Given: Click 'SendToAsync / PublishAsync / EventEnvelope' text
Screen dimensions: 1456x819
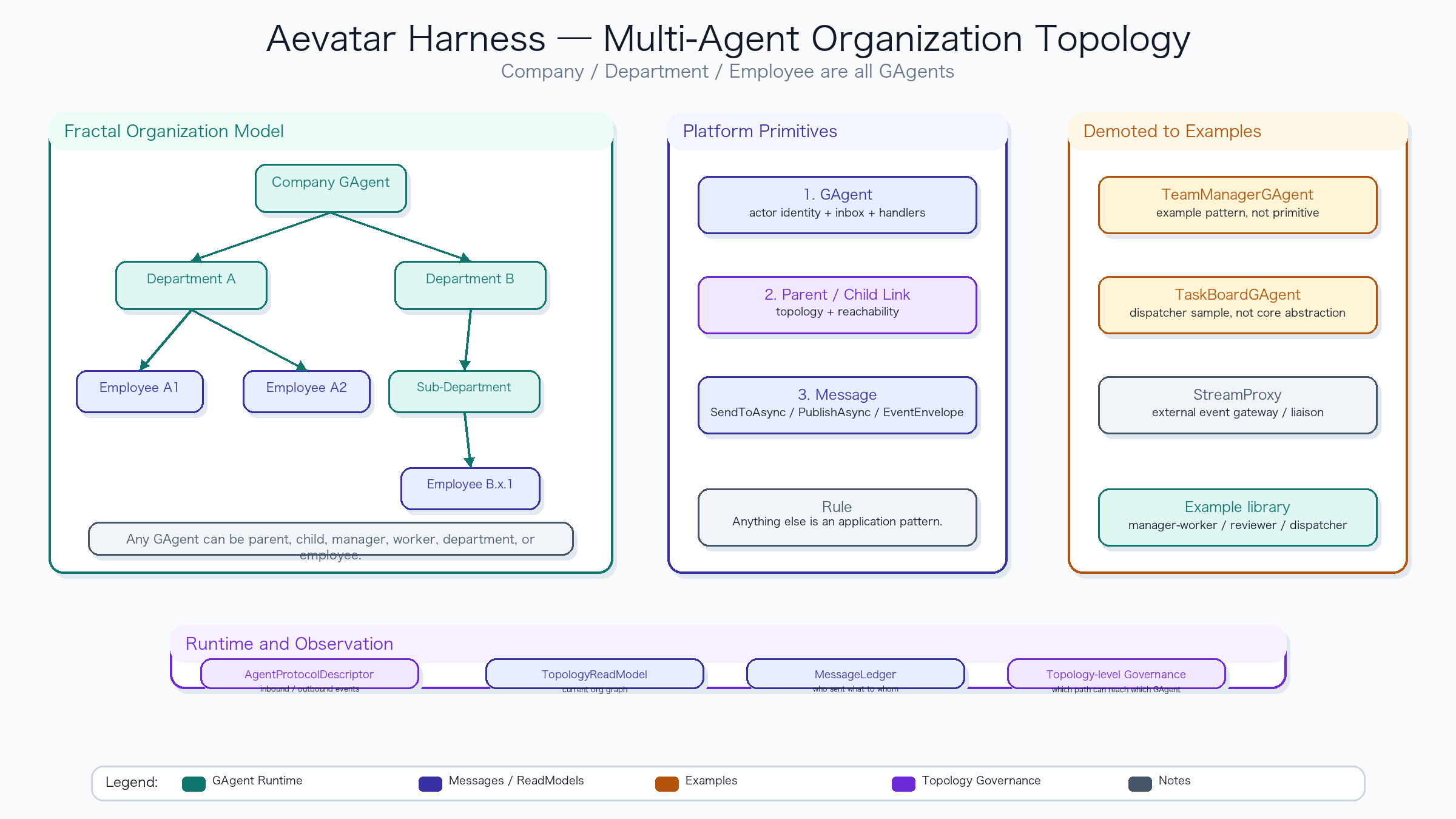Looking at the screenshot, I should [x=837, y=413].
